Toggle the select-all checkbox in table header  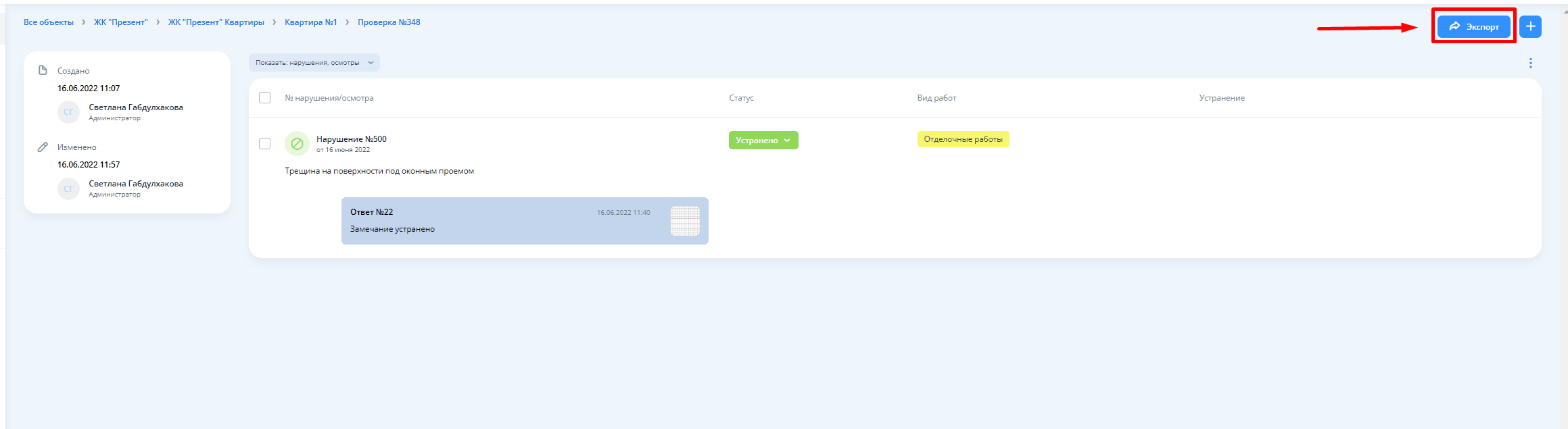265,98
